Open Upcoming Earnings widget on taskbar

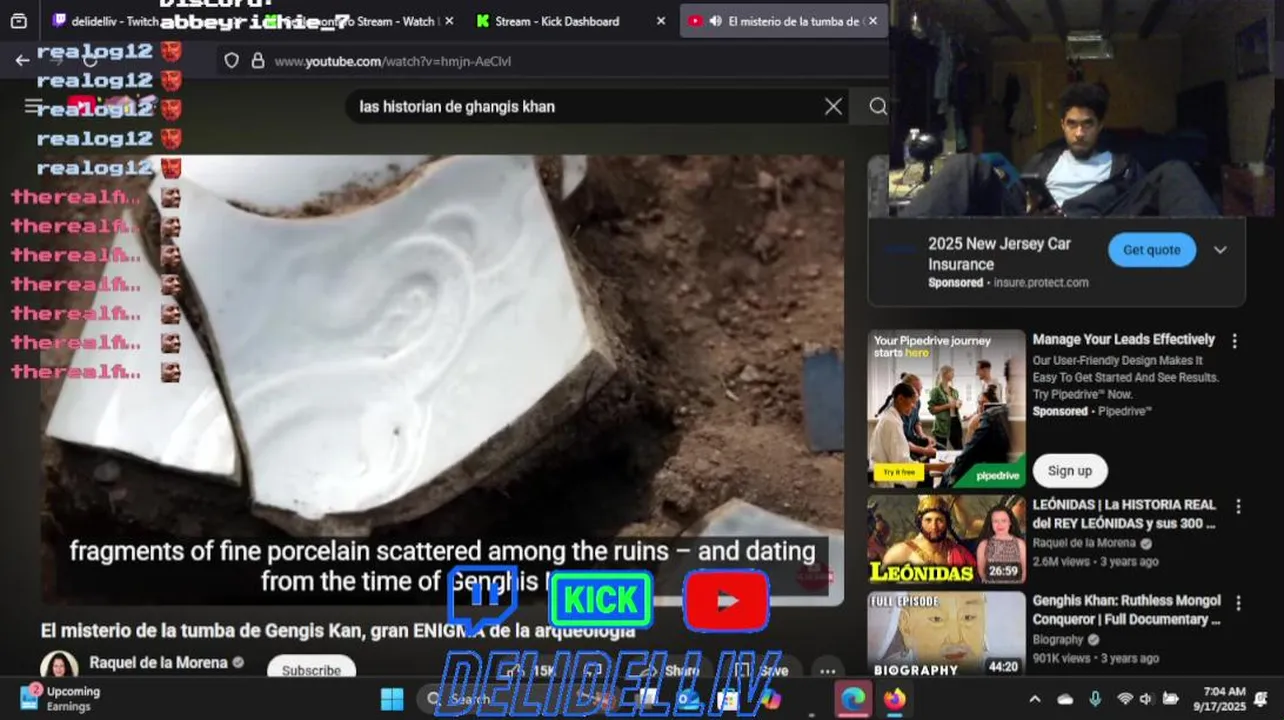[60, 699]
